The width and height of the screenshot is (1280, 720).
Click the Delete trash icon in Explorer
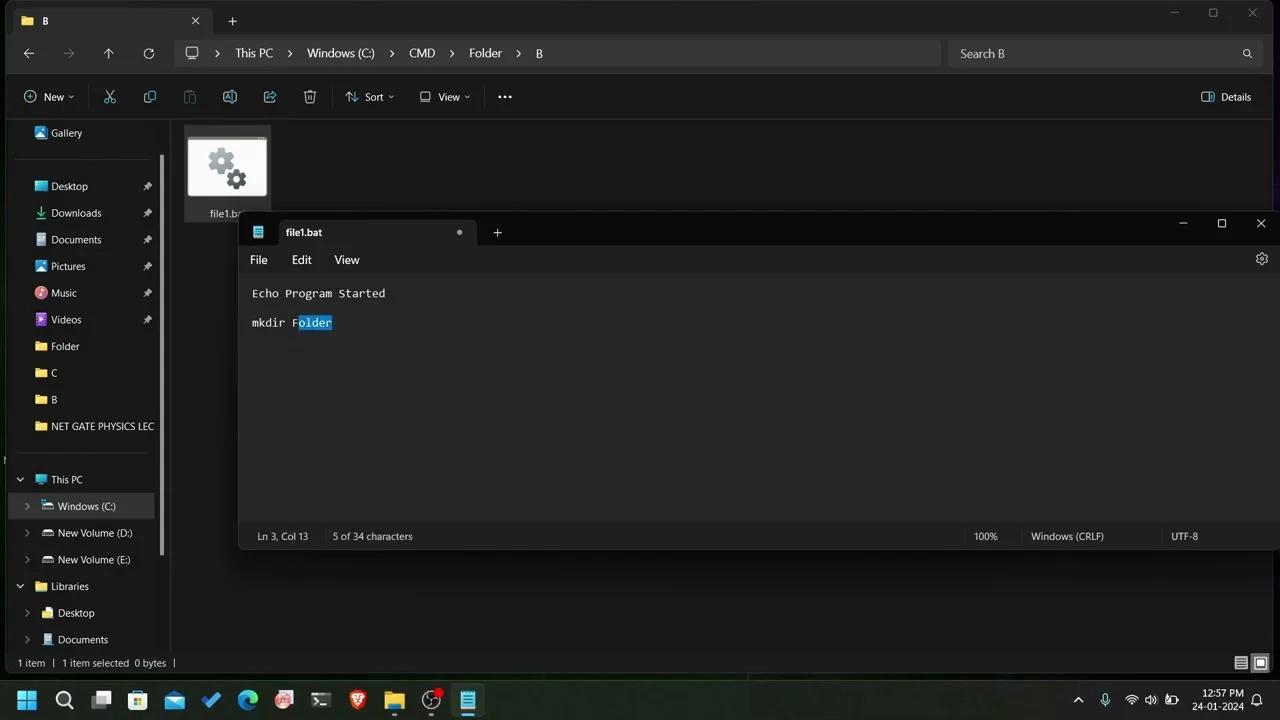[x=310, y=97]
